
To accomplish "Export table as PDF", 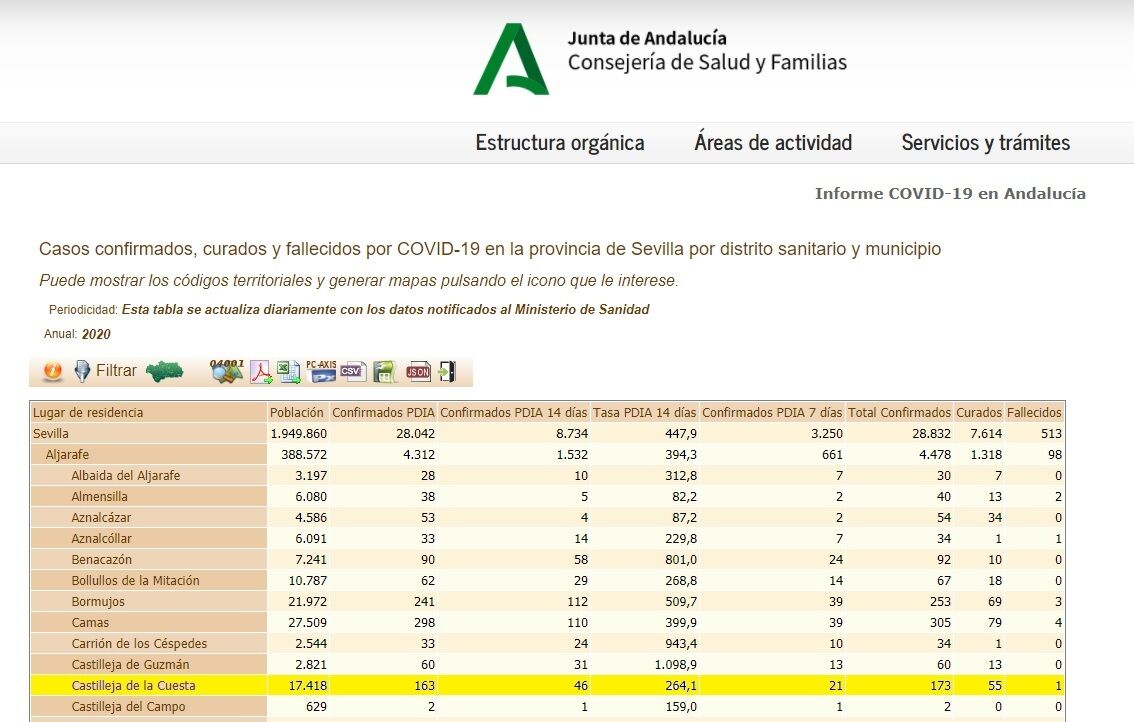I will tap(261, 372).
